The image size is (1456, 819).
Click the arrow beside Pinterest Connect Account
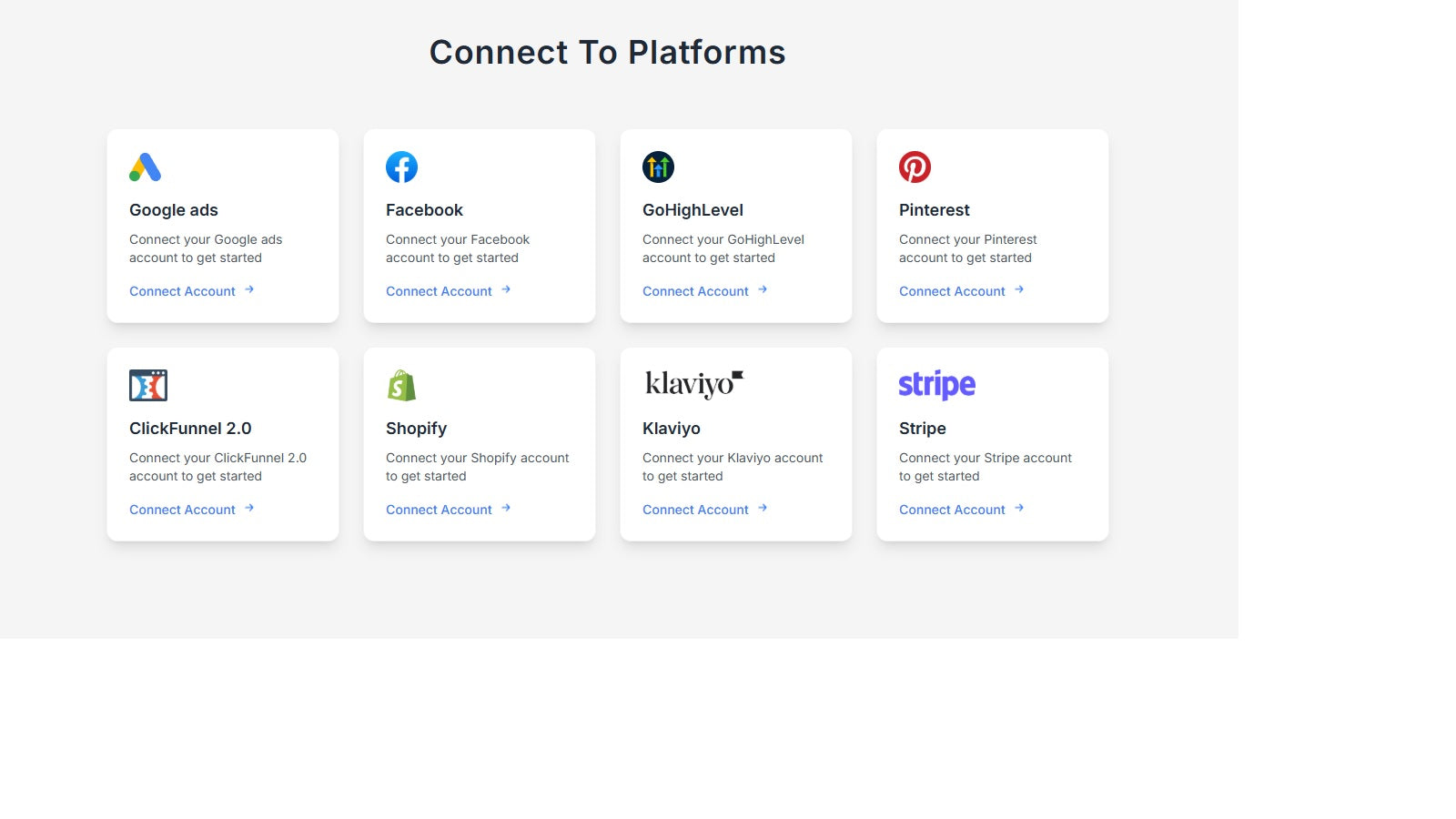click(x=1019, y=289)
